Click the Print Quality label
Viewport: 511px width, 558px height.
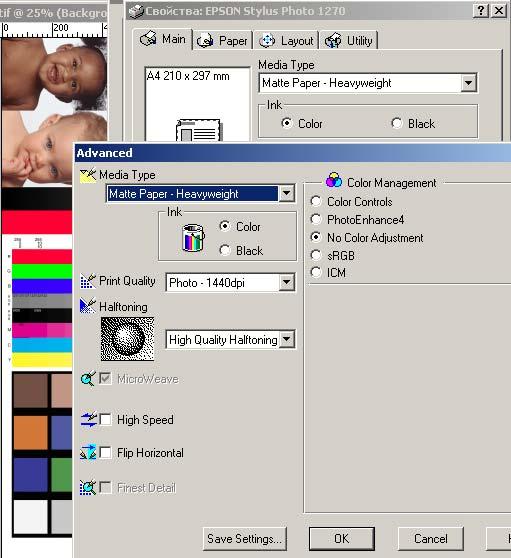pos(127,281)
